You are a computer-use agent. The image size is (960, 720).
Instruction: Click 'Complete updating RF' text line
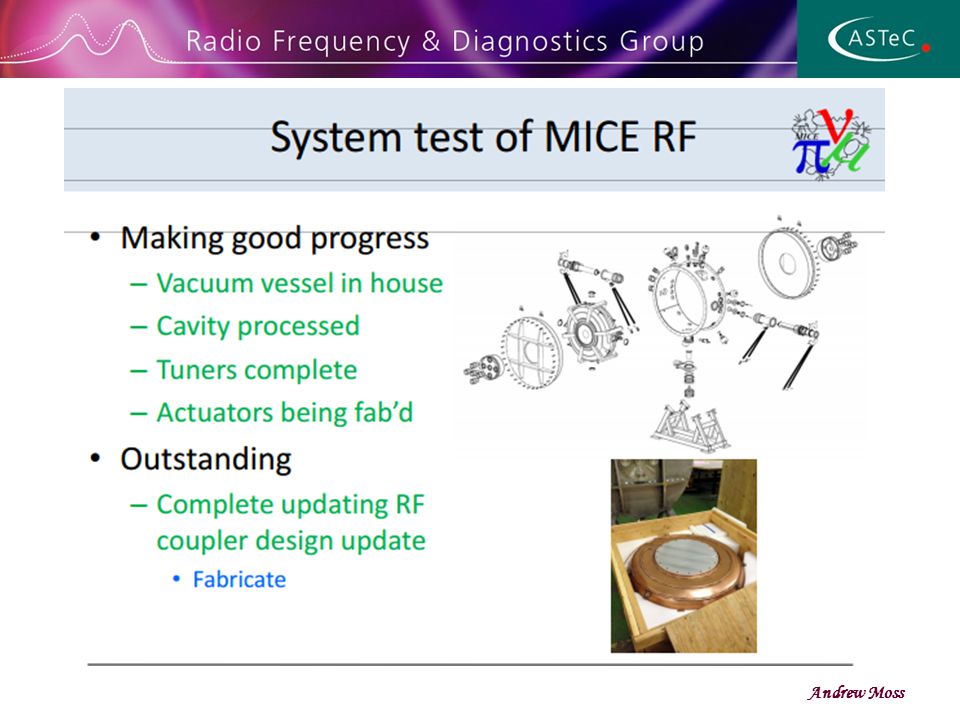point(290,505)
